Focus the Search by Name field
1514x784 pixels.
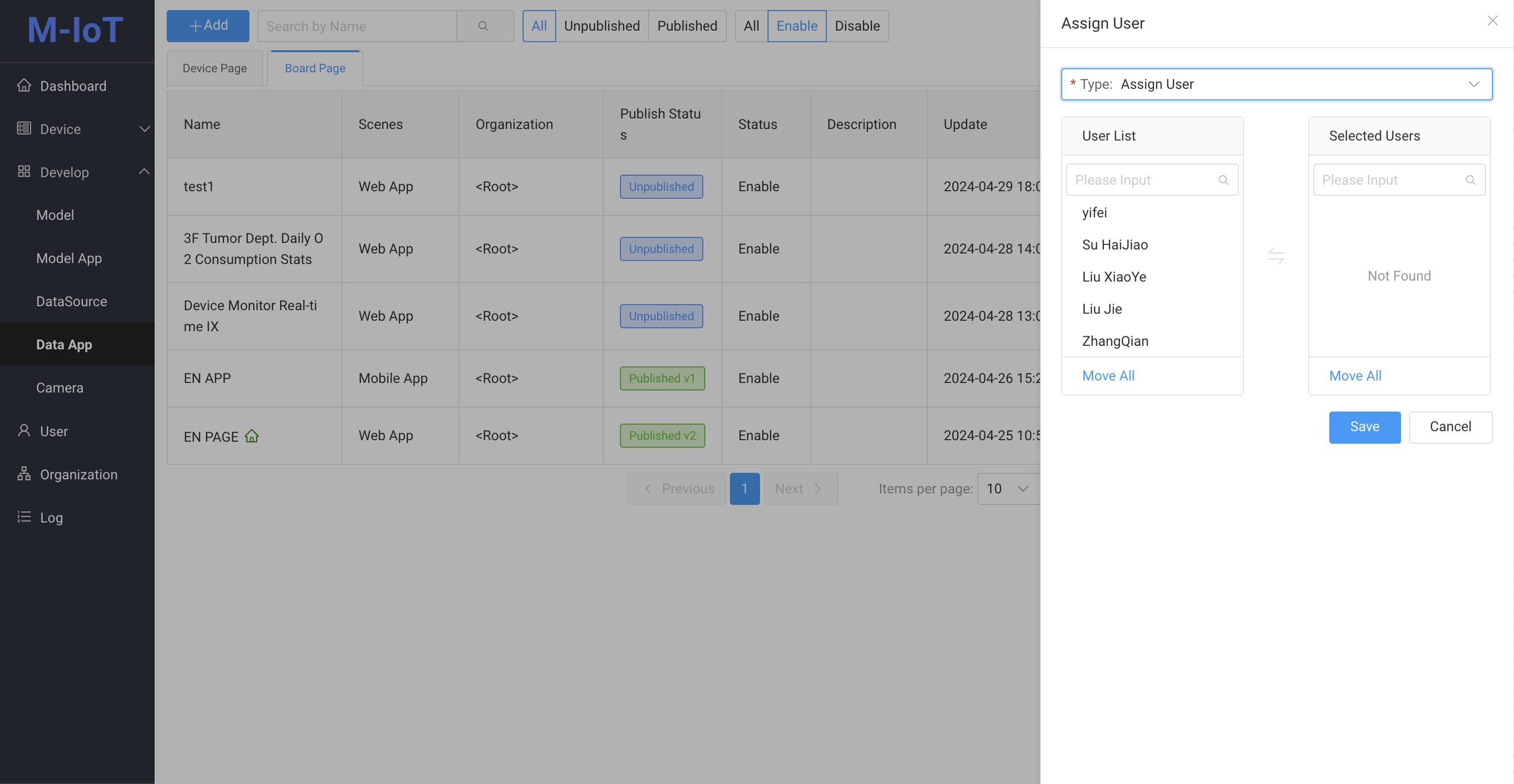pyautogui.click(x=357, y=26)
